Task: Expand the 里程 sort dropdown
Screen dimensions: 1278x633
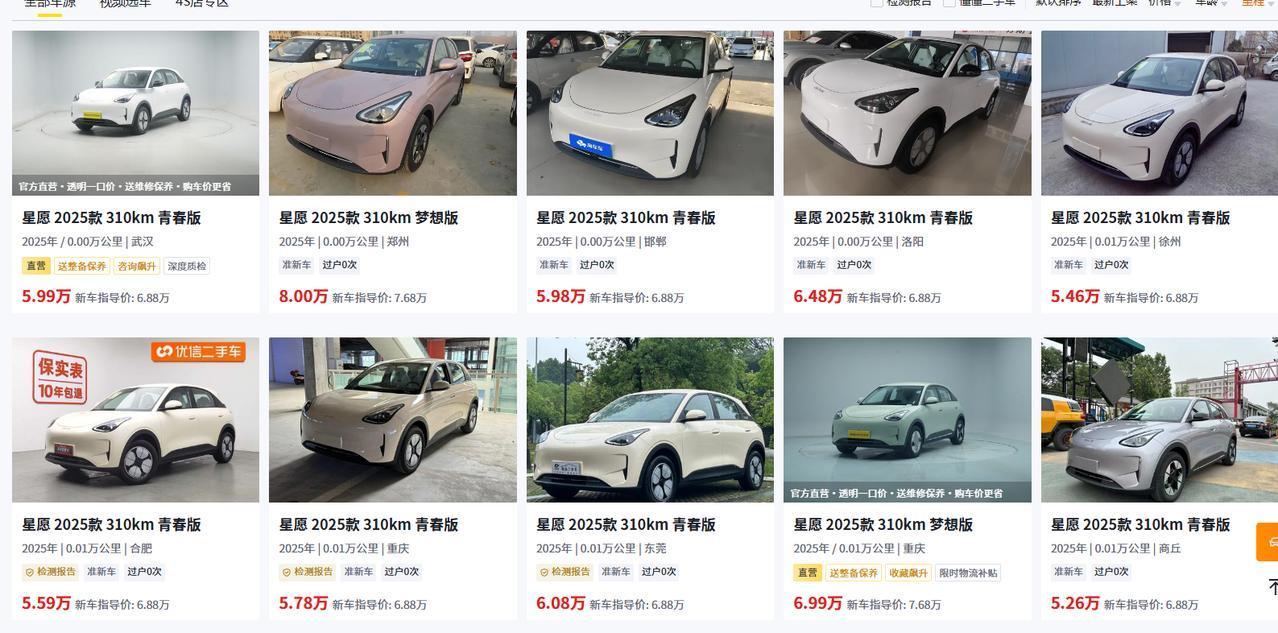Action: point(1270,3)
